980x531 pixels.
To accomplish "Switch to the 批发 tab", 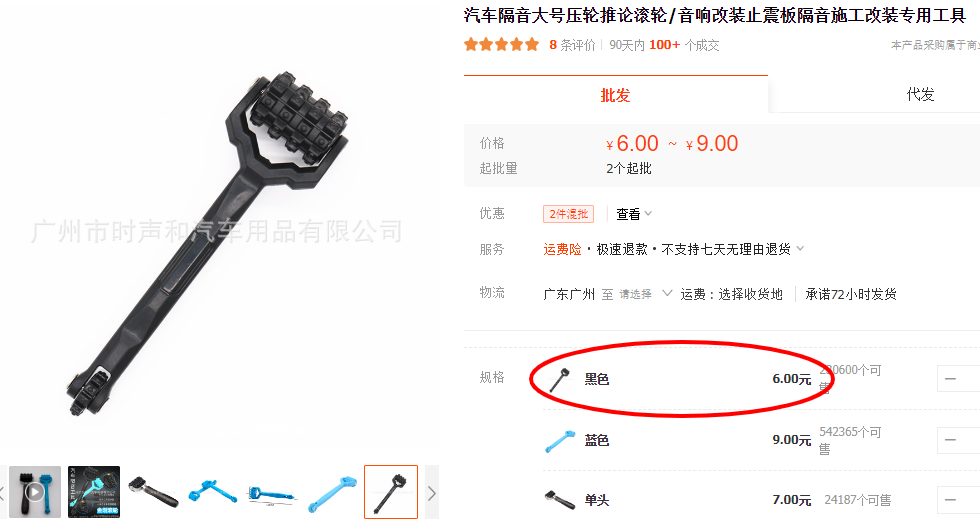I will pos(616,95).
